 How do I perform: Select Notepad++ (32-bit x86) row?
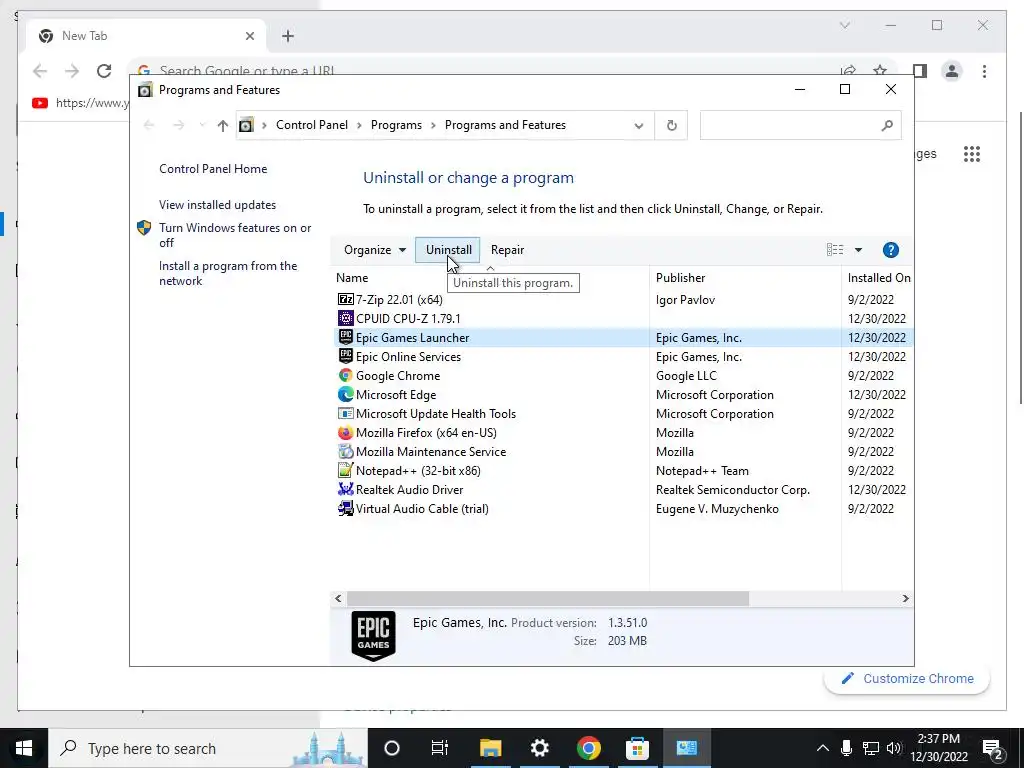pyautogui.click(x=622, y=470)
